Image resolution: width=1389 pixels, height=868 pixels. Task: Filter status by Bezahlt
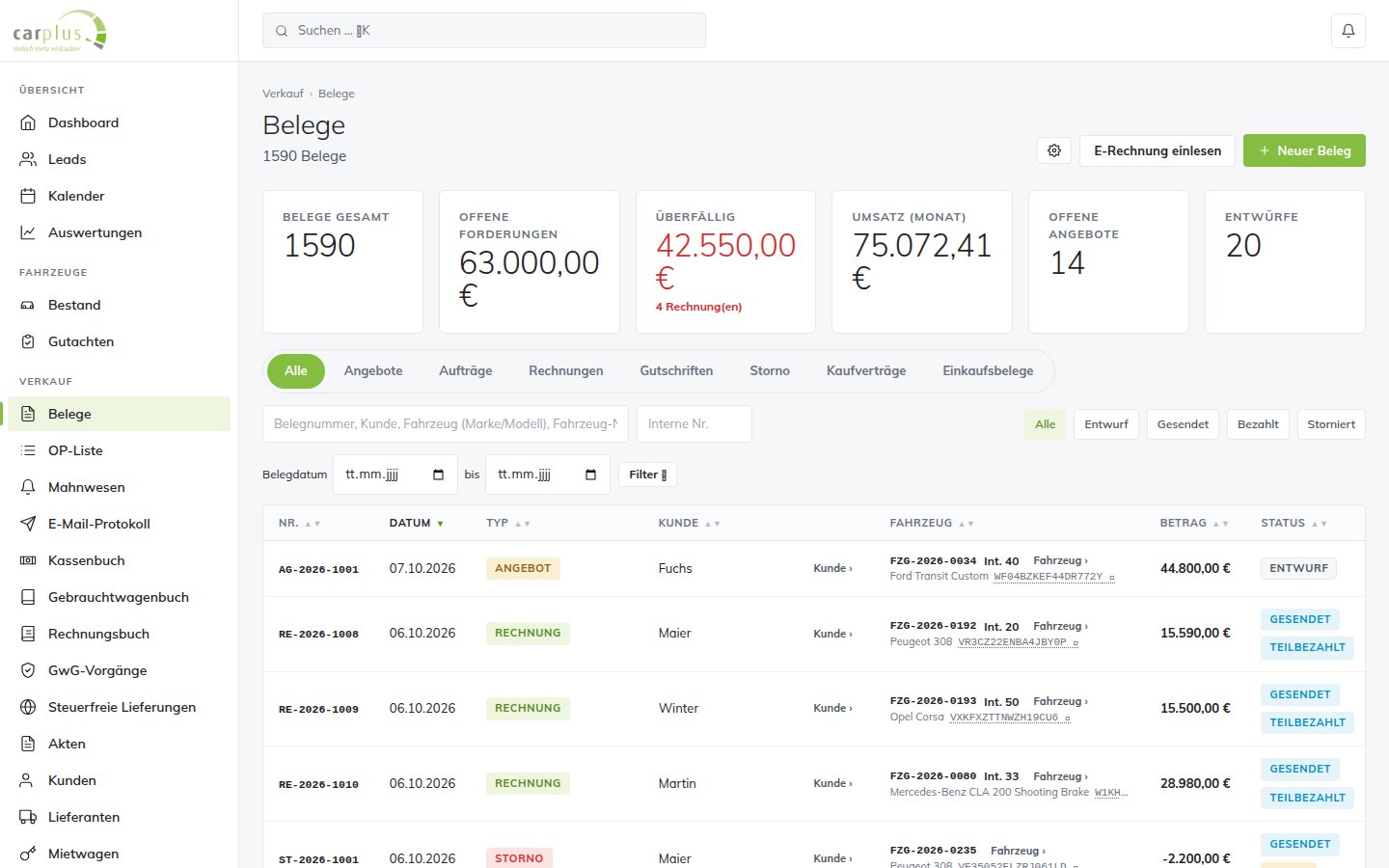[1258, 424]
